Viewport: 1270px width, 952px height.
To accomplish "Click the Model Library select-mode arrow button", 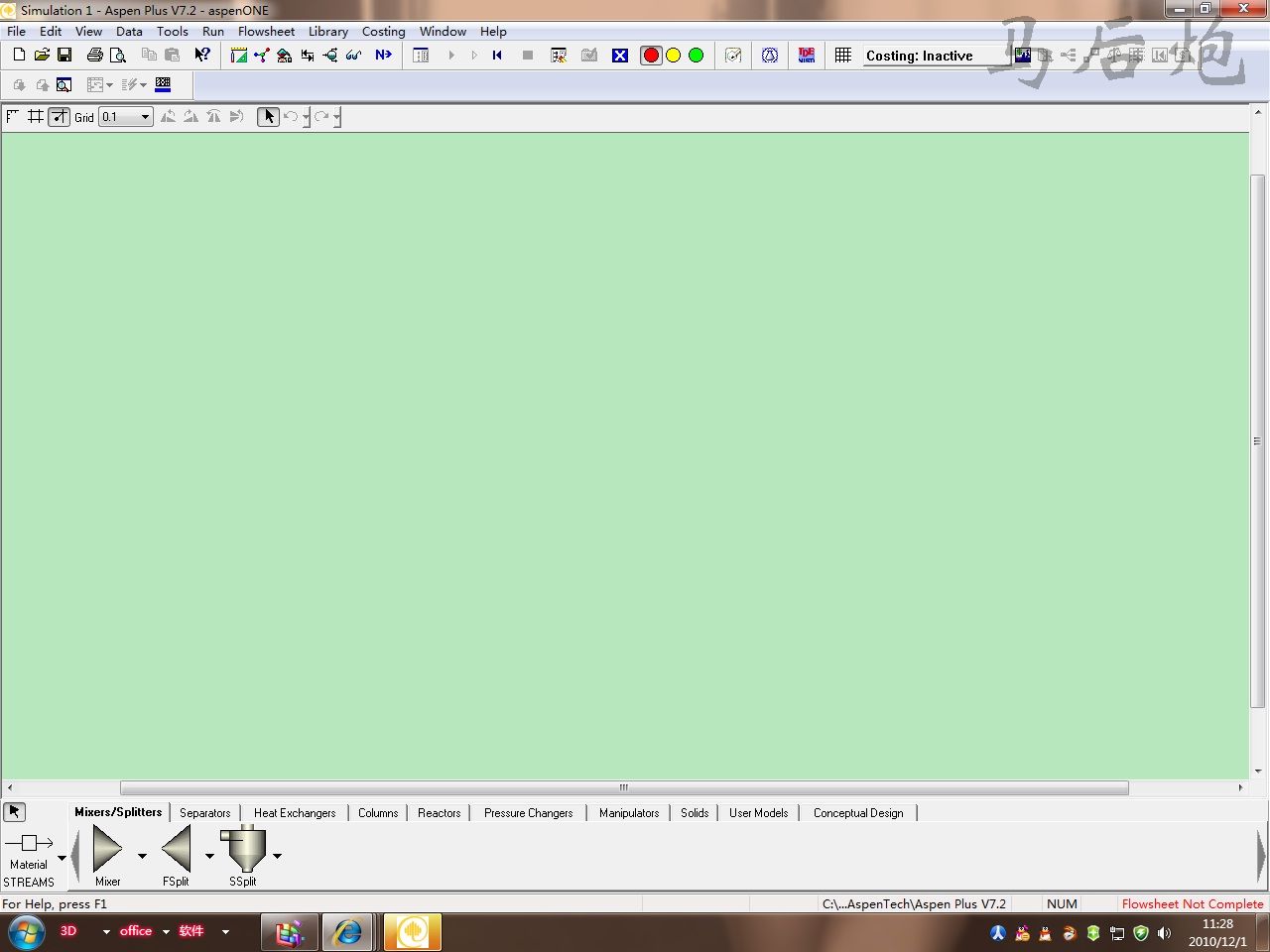I will coord(14,812).
